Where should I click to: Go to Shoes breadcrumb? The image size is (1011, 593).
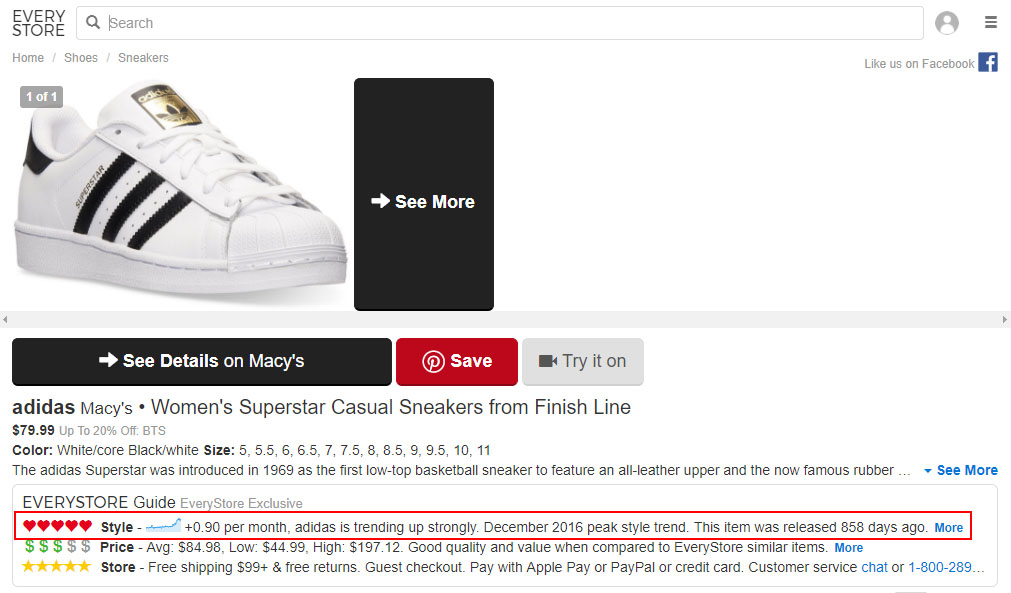(81, 58)
